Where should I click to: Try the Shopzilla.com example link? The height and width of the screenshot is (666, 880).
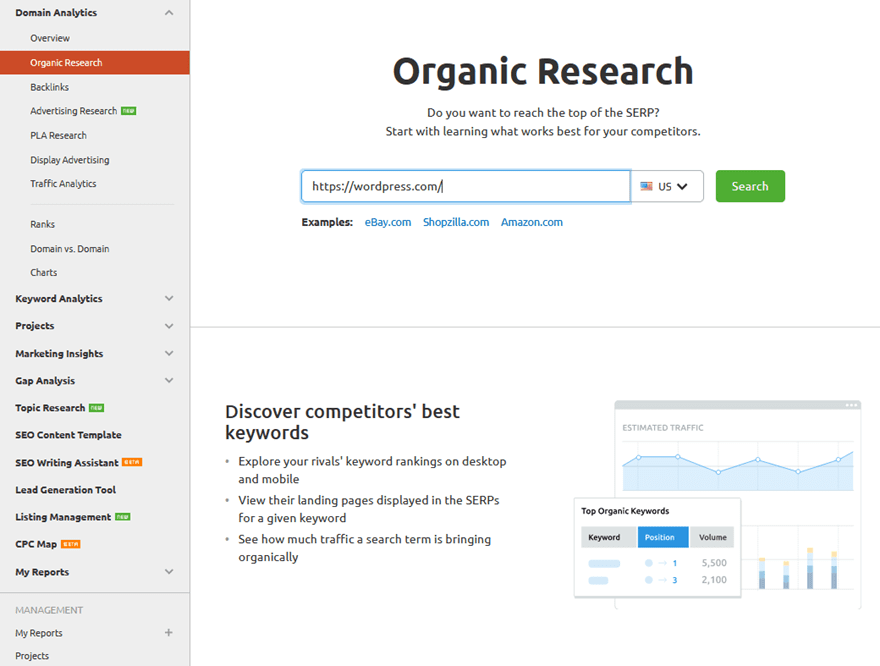point(455,222)
